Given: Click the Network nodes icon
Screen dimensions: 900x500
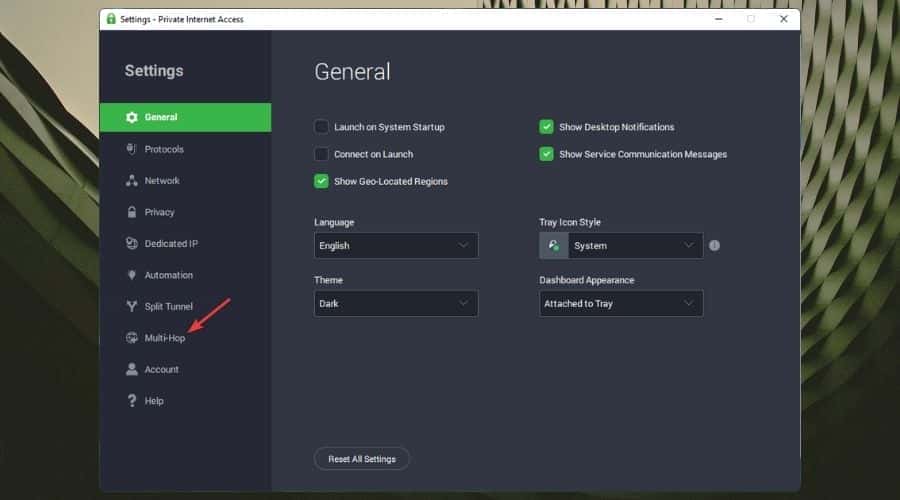Looking at the screenshot, I should pos(131,180).
